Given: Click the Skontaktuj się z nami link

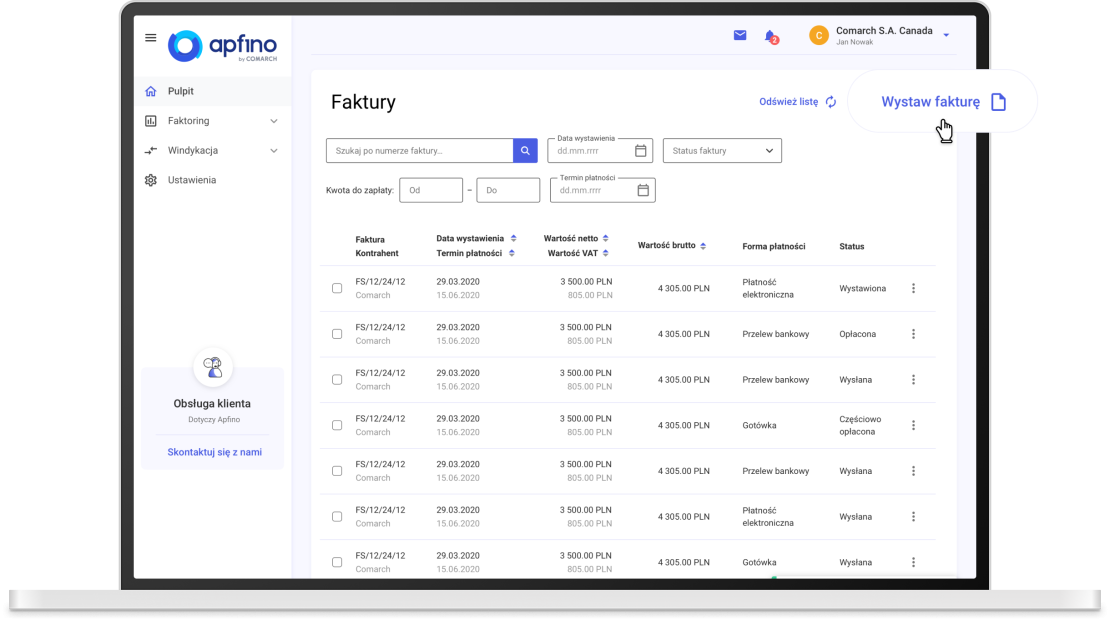Looking at the screenshot, I should point(215,452).
